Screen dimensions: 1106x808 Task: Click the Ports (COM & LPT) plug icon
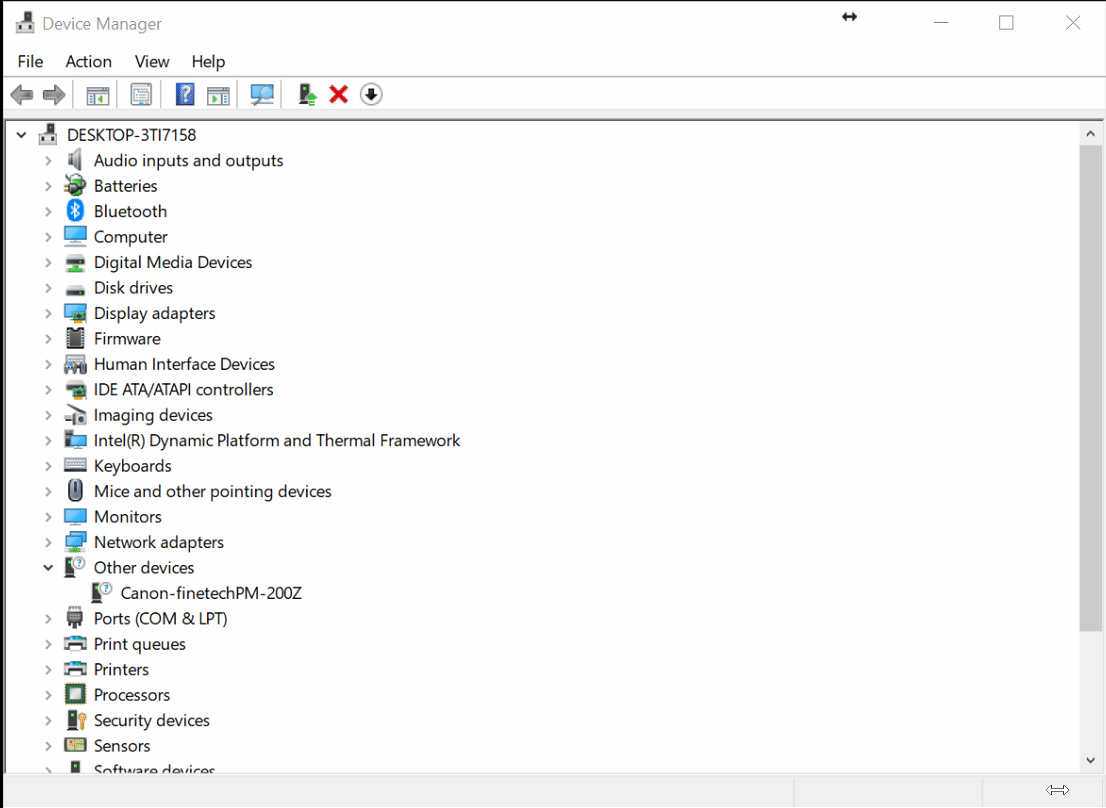(x=75, y=618)
